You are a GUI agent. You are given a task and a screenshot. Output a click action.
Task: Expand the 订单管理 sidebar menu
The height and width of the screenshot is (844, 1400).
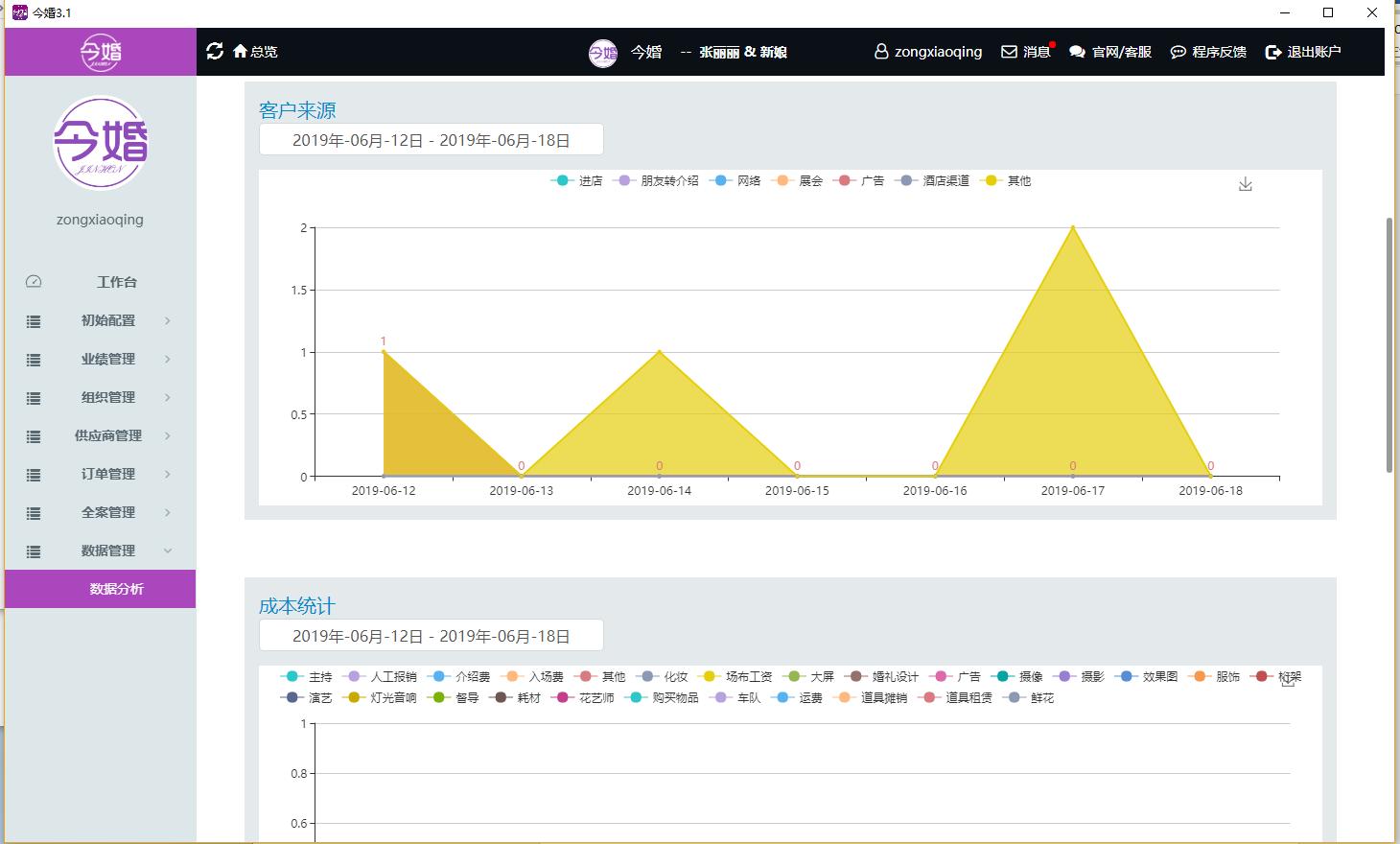pos(108,474)
